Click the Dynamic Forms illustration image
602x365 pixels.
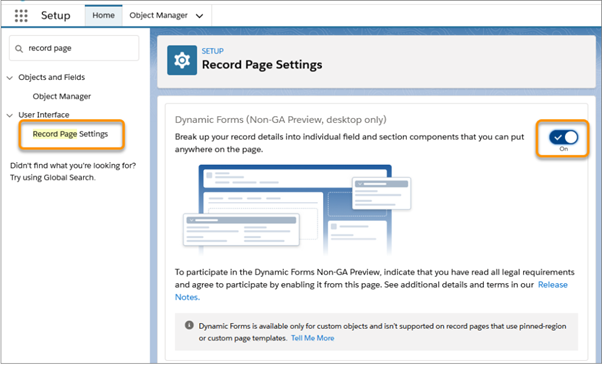(297, 209)
